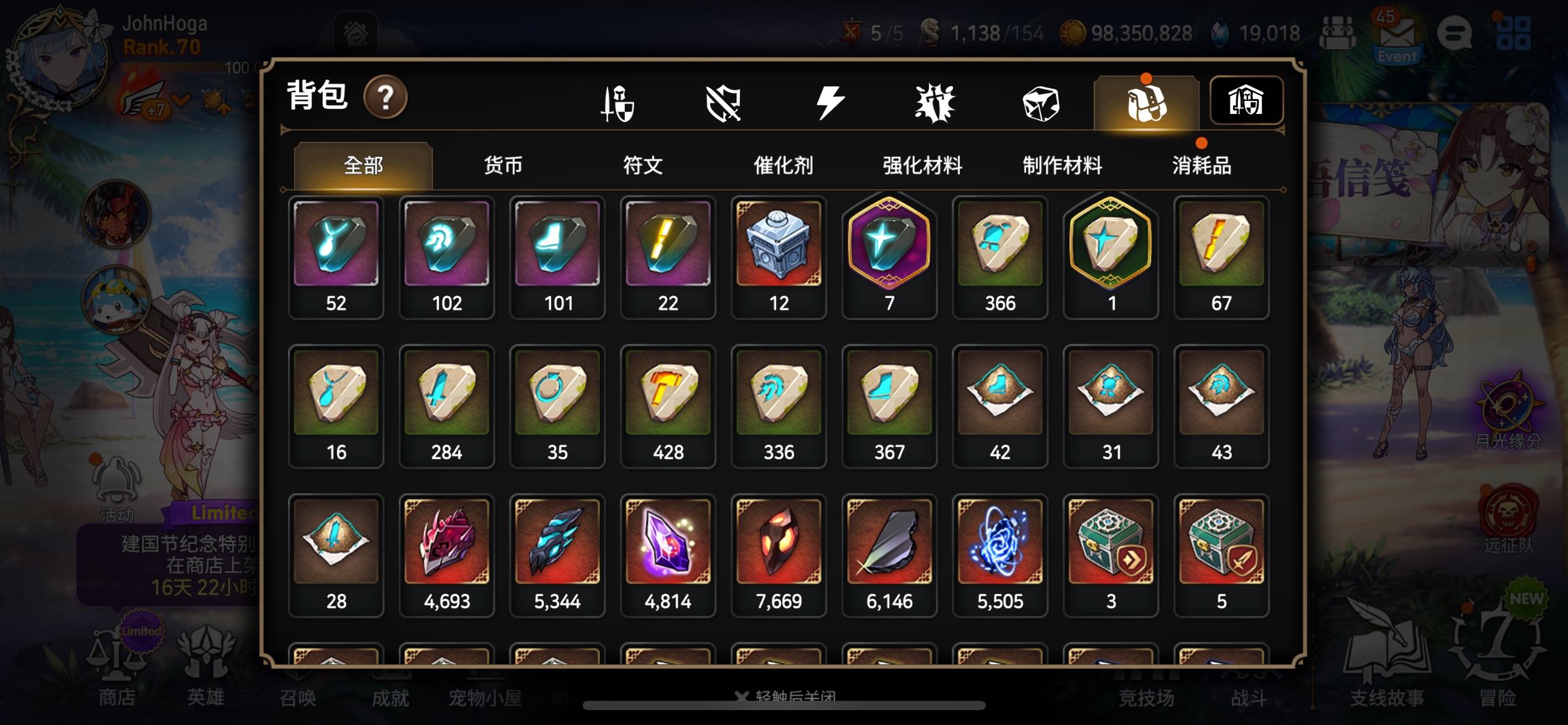Choose the blue swirl orb item 5,505

click(x=1000, y=556)
